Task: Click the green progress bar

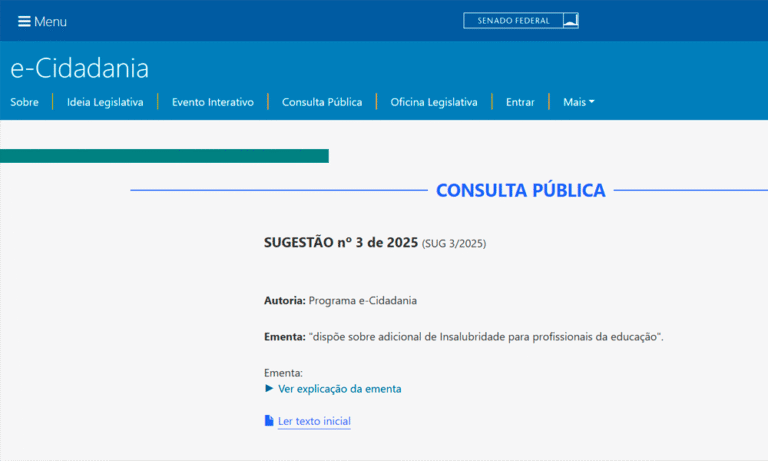Action: 164,156
